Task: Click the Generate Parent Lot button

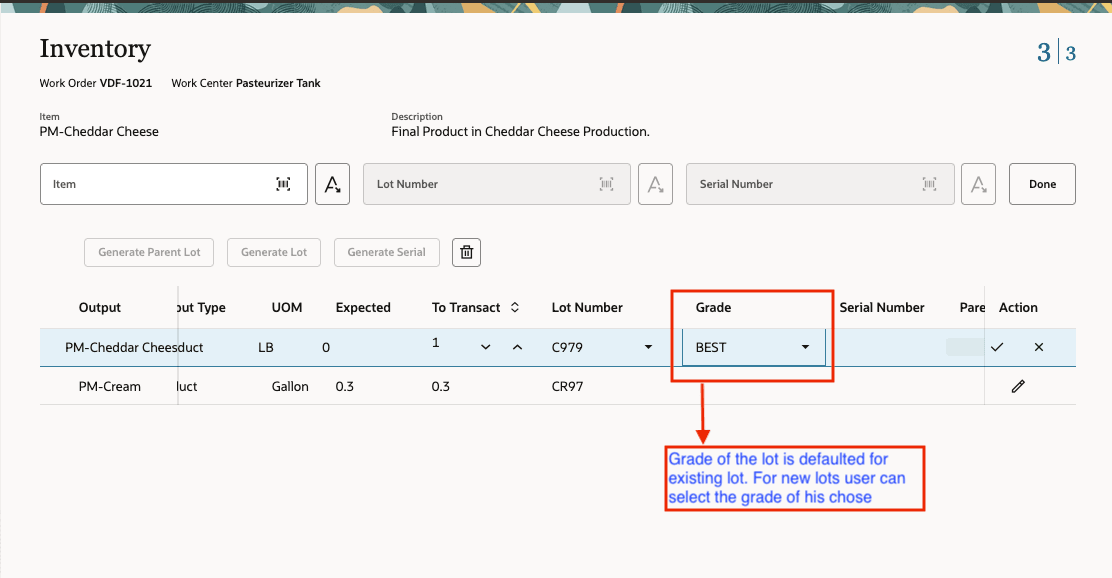Action: 148,252
